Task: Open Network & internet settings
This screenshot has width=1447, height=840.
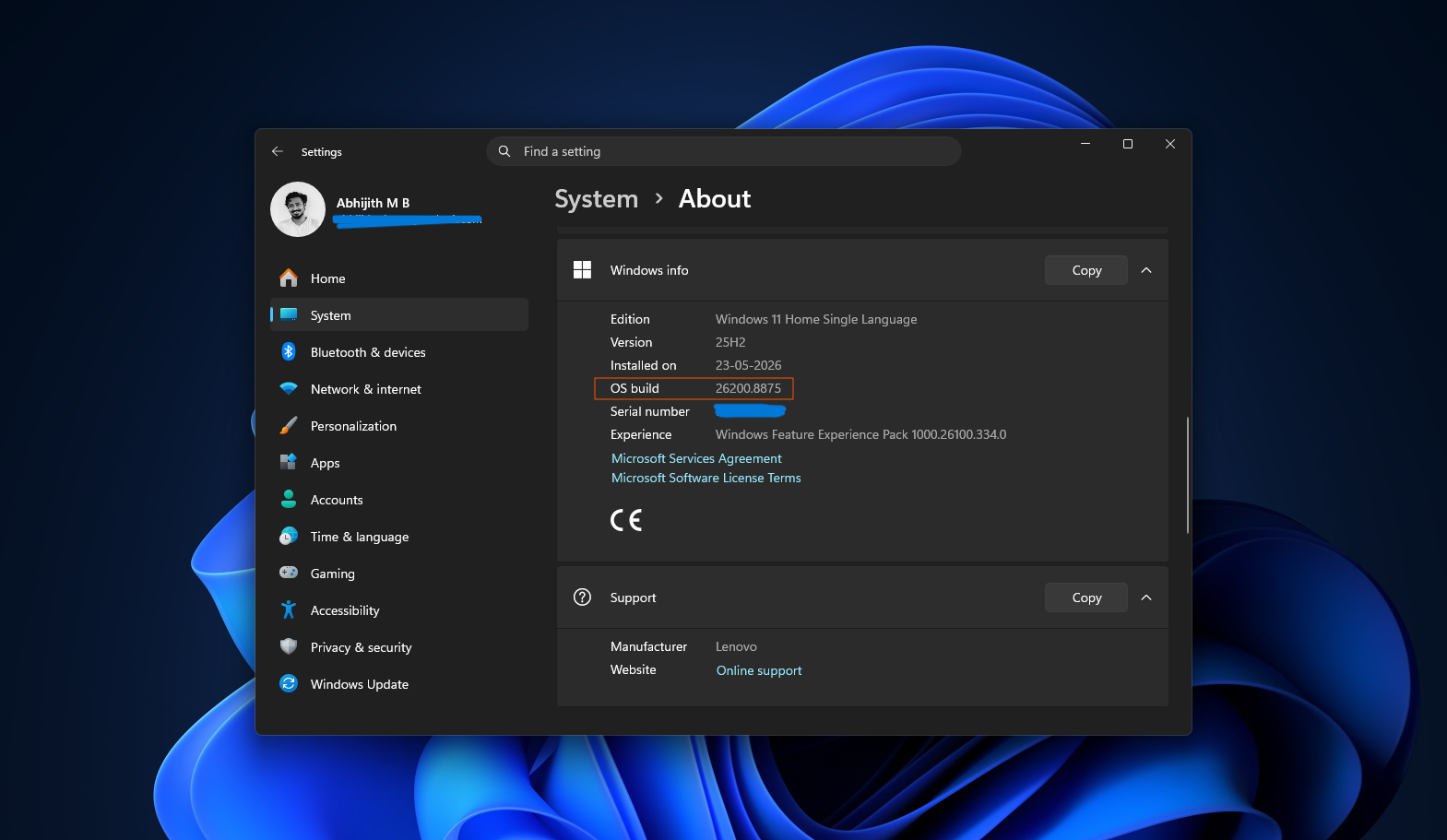Action: click(398, 388)
